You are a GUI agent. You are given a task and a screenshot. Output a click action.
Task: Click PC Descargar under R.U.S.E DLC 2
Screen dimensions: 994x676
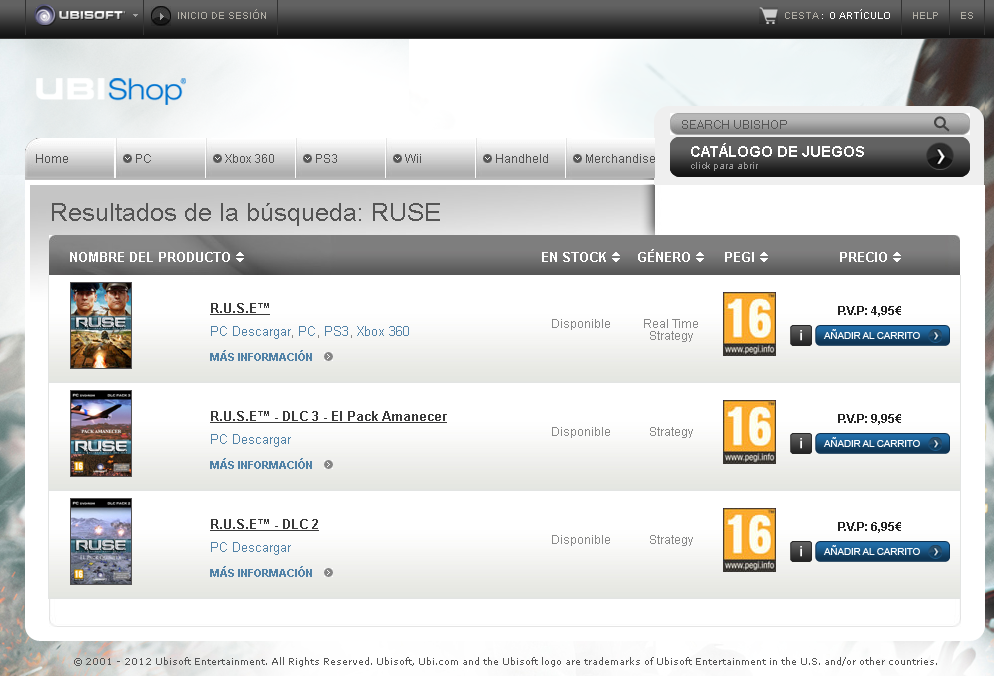coord(250,547)
